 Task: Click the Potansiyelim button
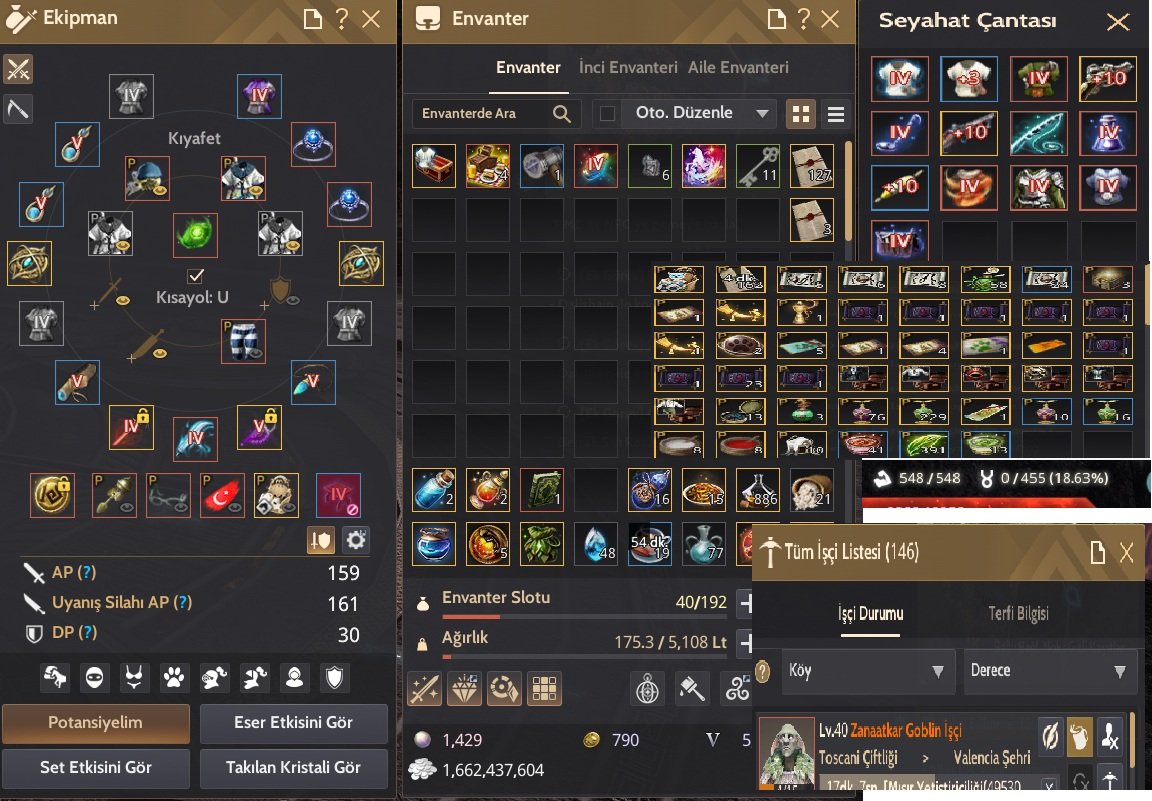click(x=96, y=723)
